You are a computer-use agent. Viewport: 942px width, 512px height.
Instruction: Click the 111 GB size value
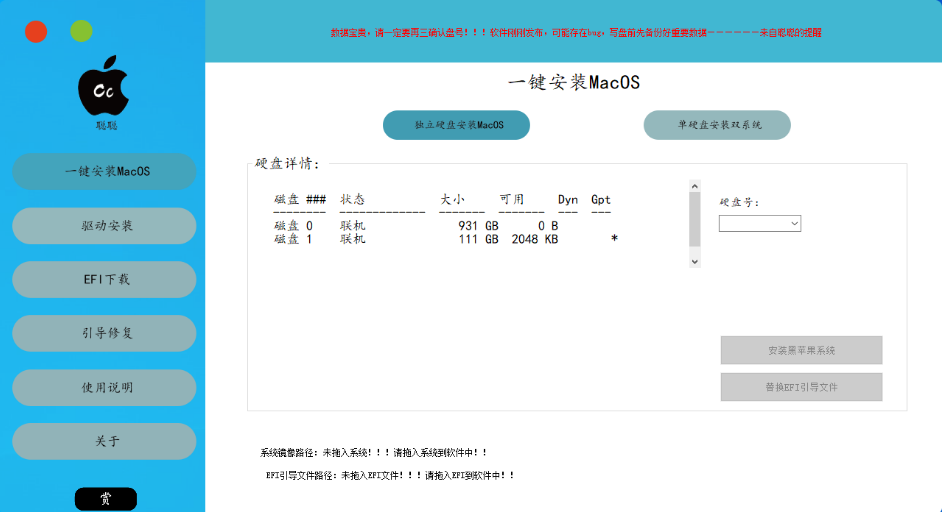pos(478,239)
